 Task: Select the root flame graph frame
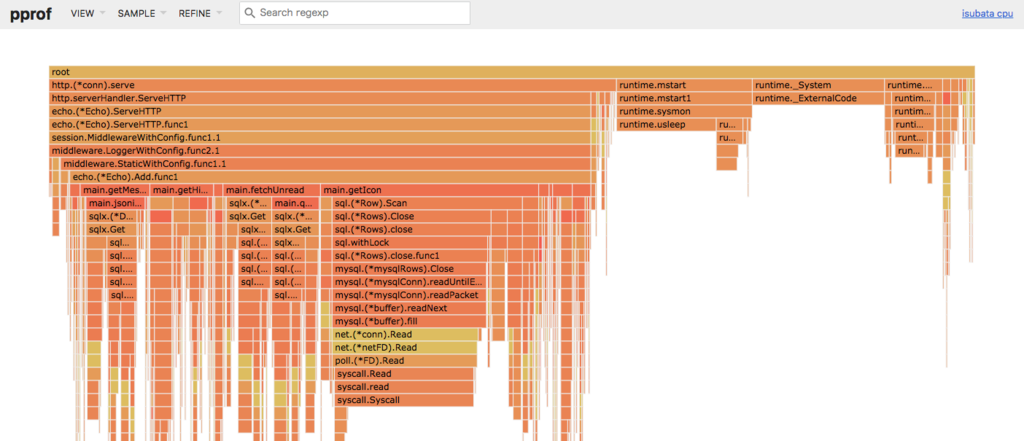(512, 72)
